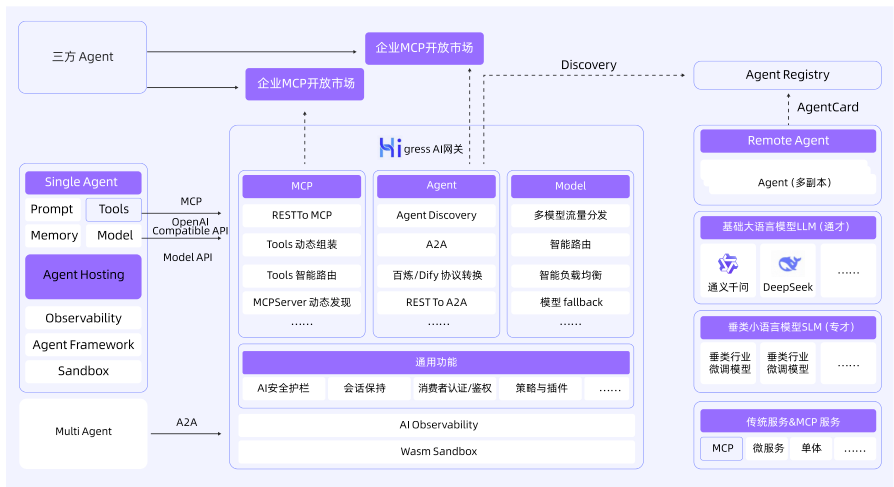Image resolution: width=894 pixels, height=487 pixels.
Task: Select the Remote Agent header
Action: [x=788, y=141]
